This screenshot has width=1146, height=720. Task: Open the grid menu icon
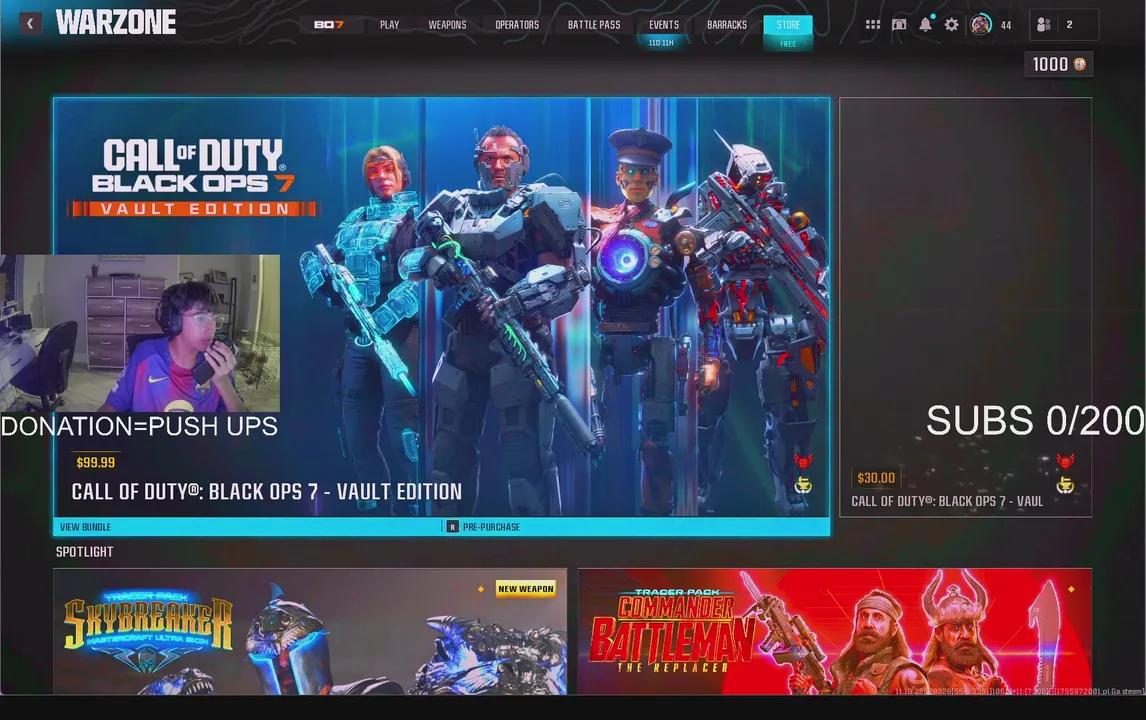pos(873,25)
